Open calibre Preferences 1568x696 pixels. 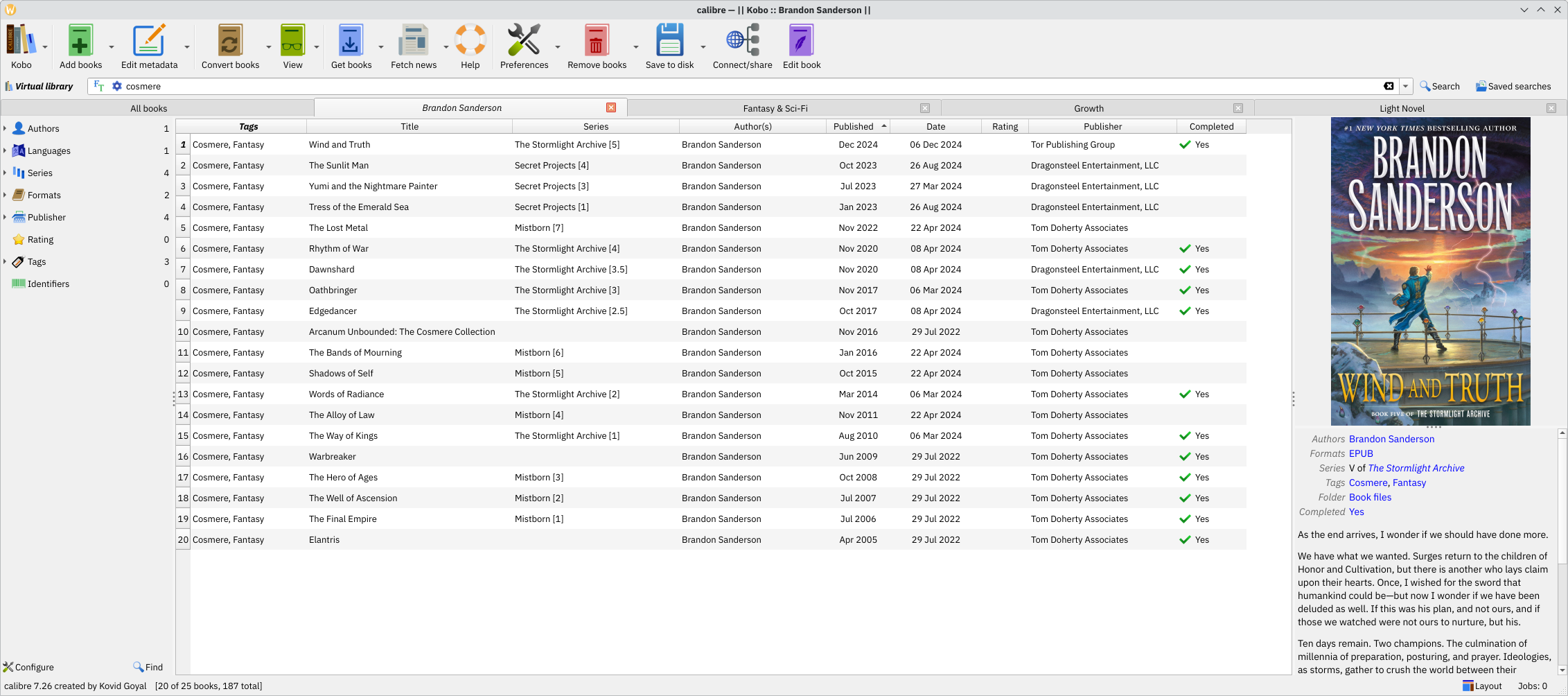(x=524, y=40)
